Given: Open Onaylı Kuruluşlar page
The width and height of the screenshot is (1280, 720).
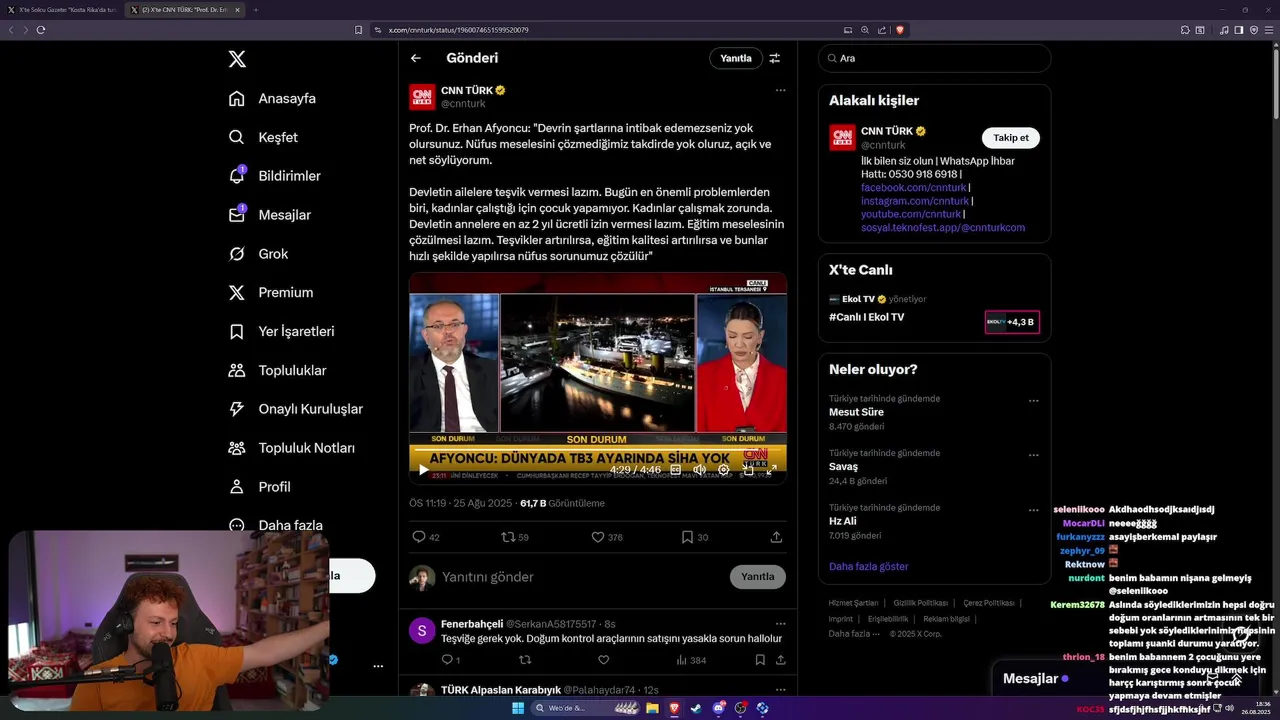Looking at the screenshot, I should click(x=296, y=409).
